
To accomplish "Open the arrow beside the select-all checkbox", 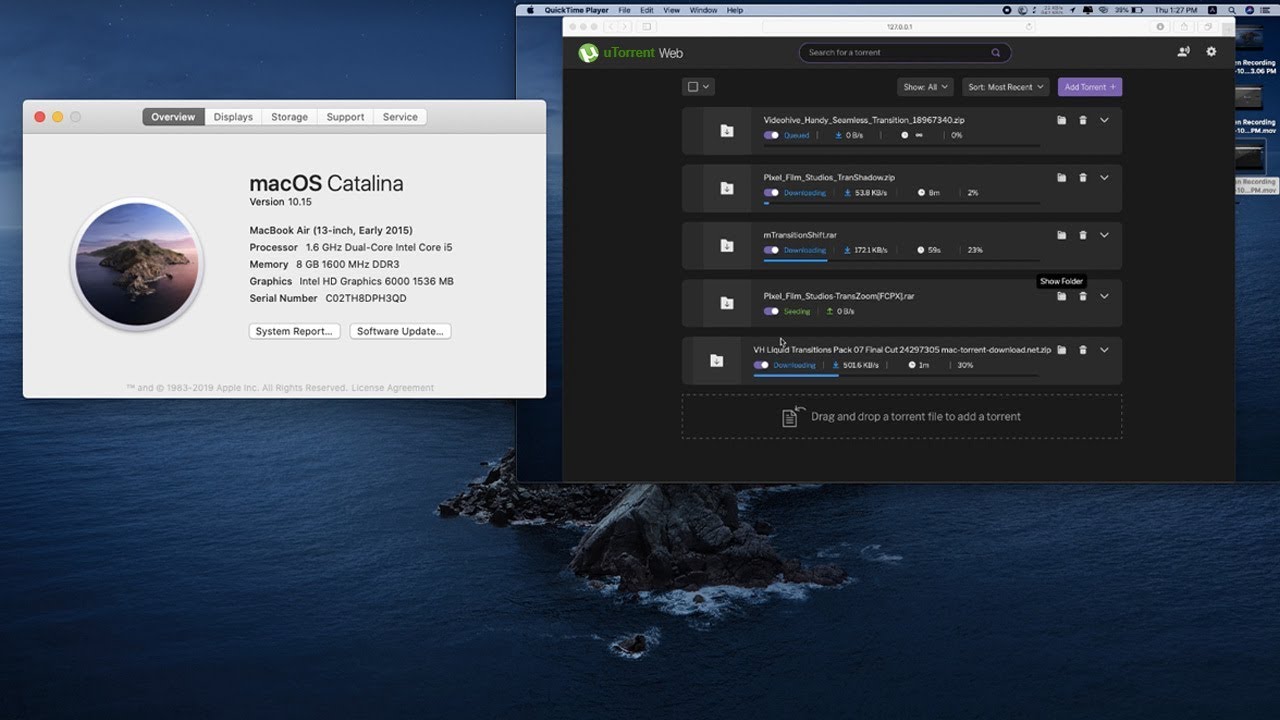I will (x=706, y=87).
